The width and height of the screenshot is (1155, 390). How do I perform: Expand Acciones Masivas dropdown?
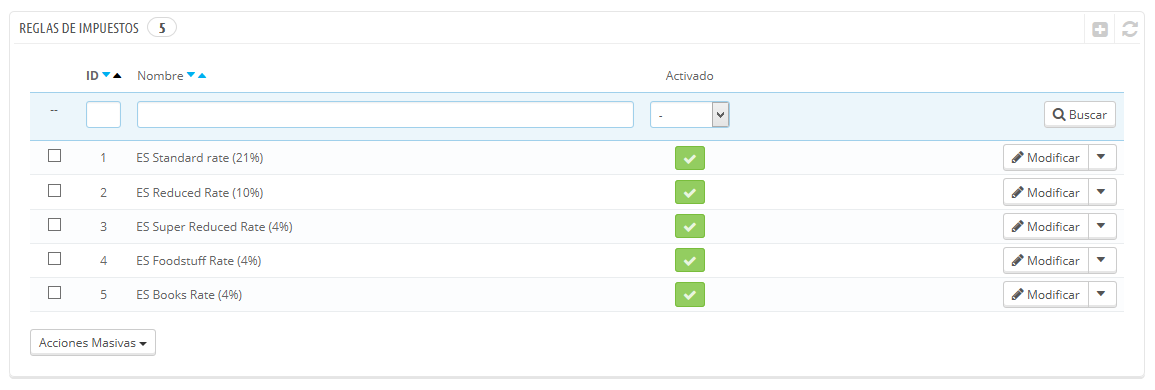pyautogui.click(x=93, y=343)
